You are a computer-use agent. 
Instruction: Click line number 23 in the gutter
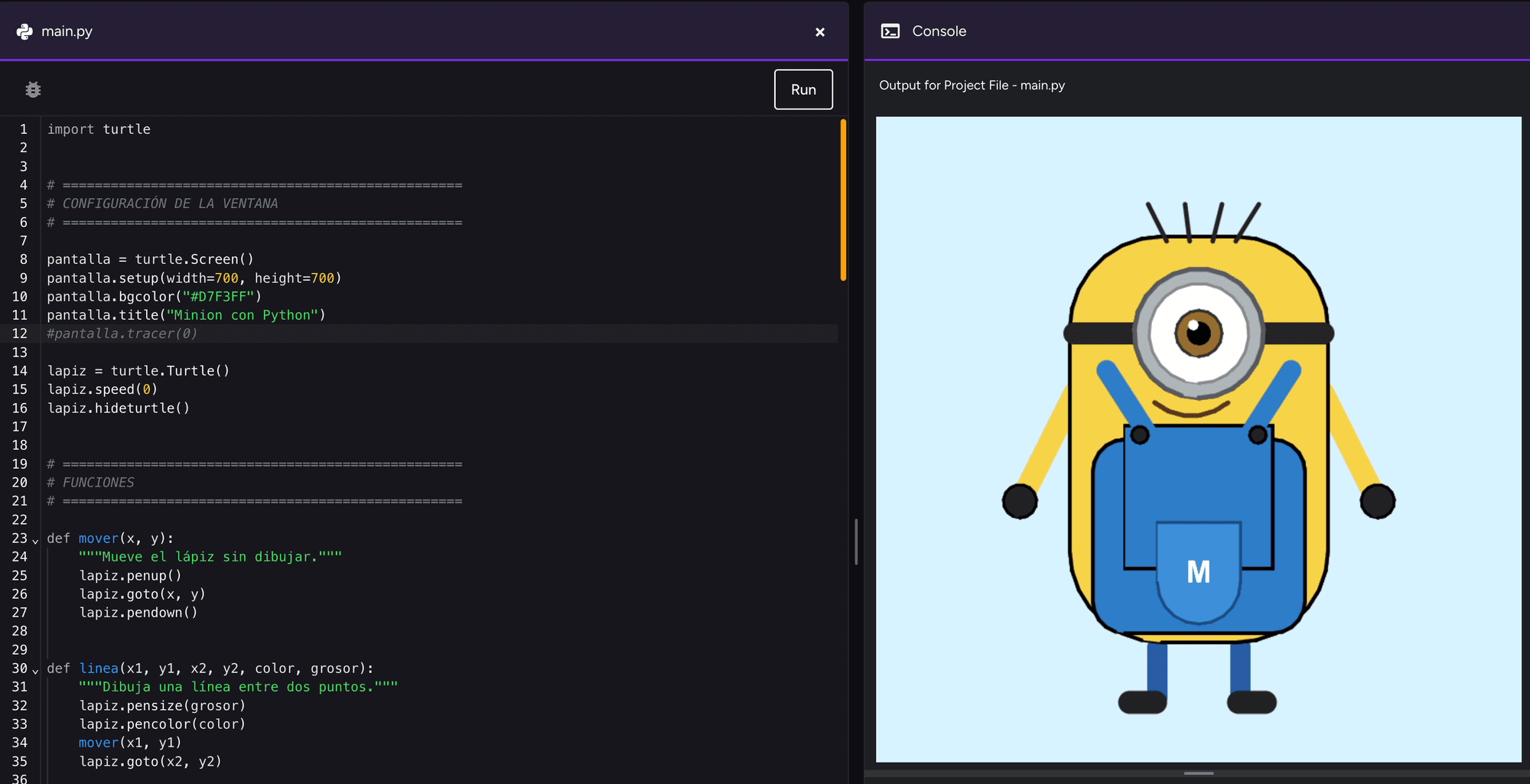tap(20, 538)
